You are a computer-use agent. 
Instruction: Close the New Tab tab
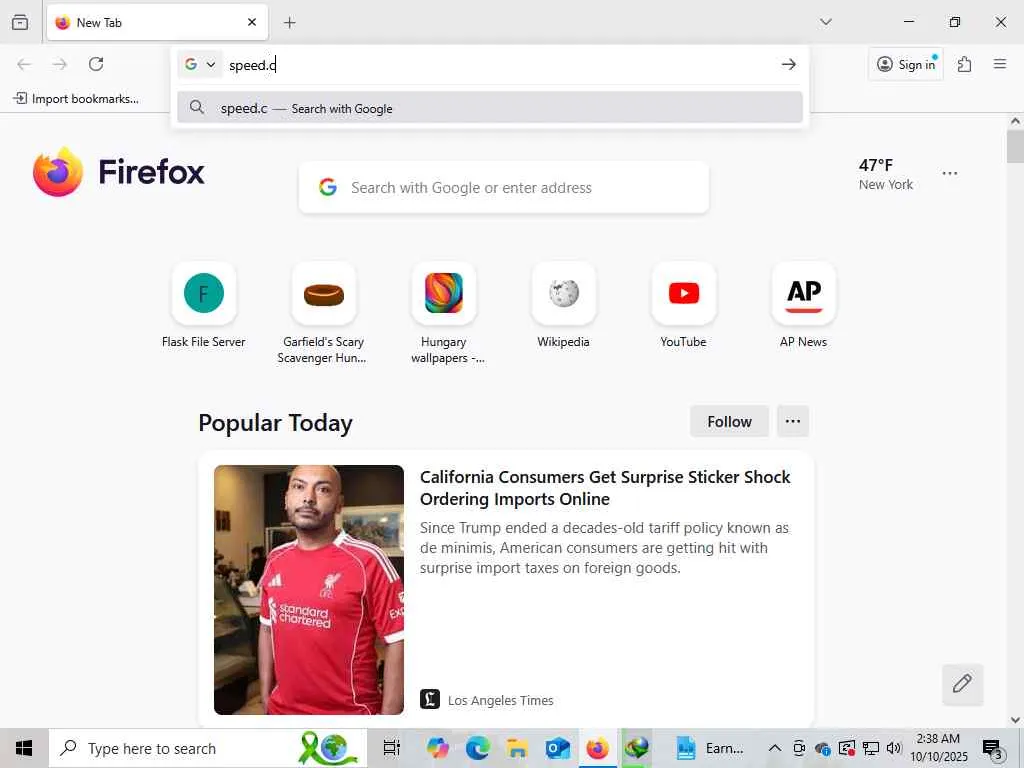coord(252,22)
